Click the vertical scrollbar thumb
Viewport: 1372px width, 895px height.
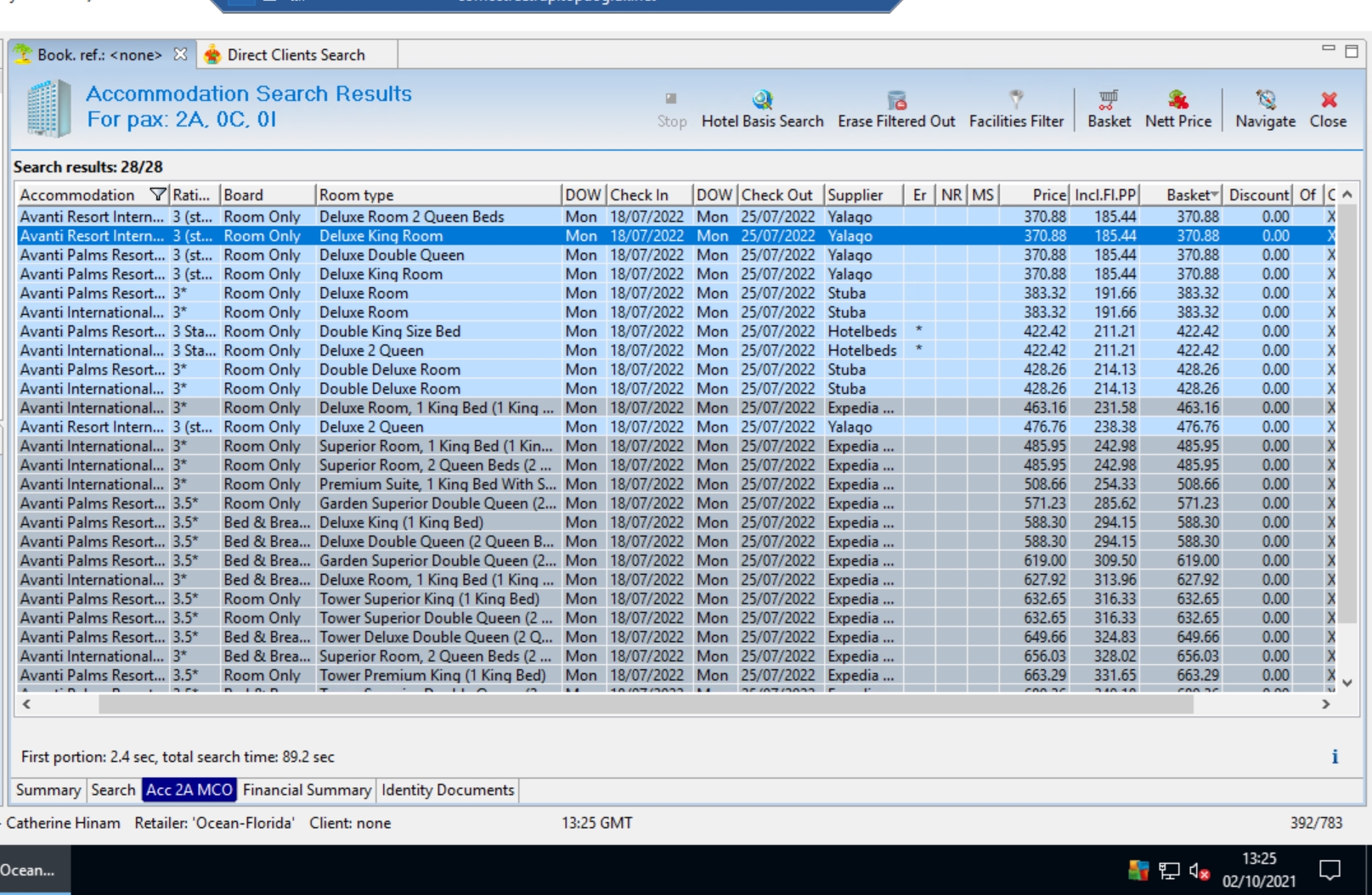[x=1347, y=416]
